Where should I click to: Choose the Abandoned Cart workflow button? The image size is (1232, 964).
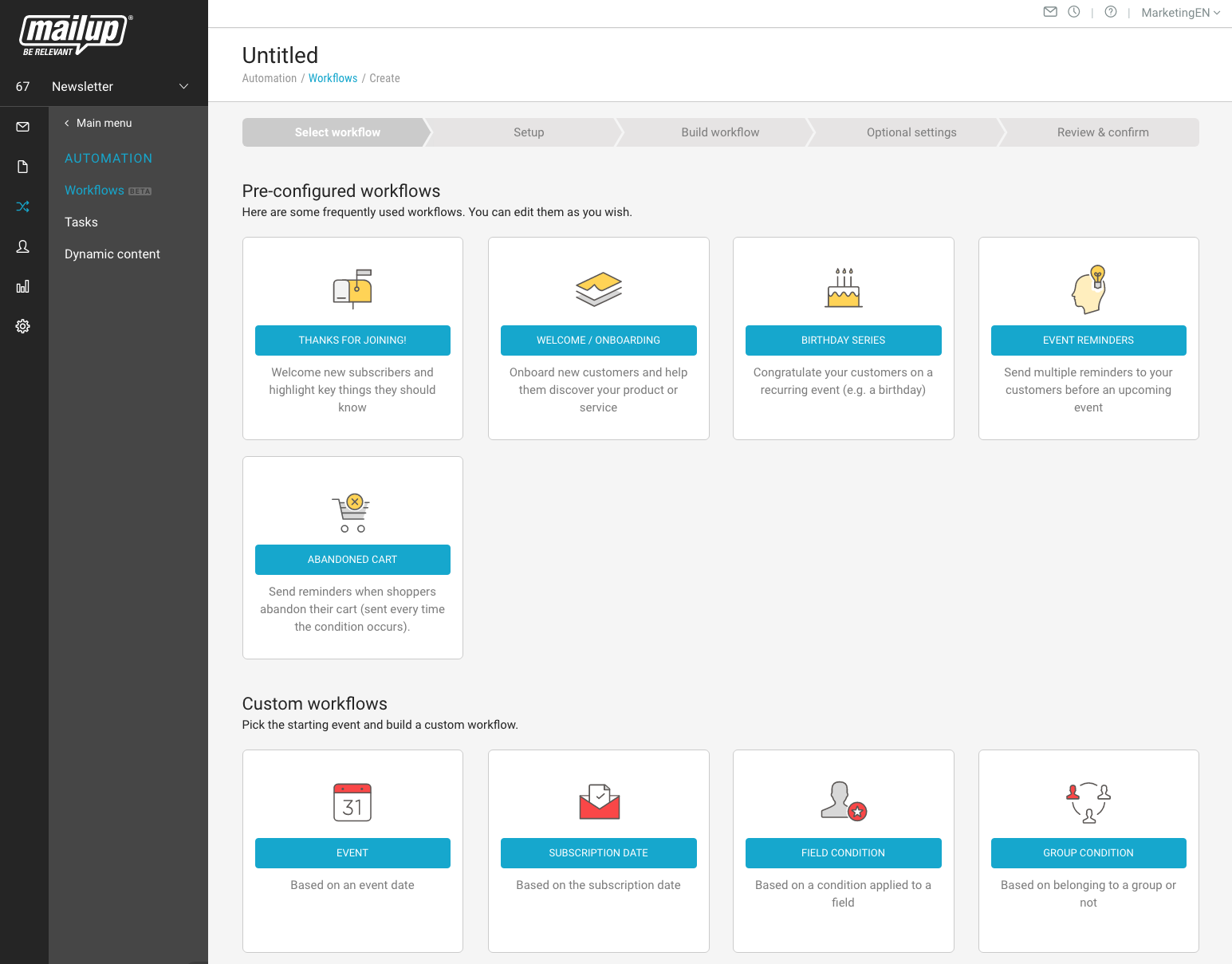[x=352, y=560]
